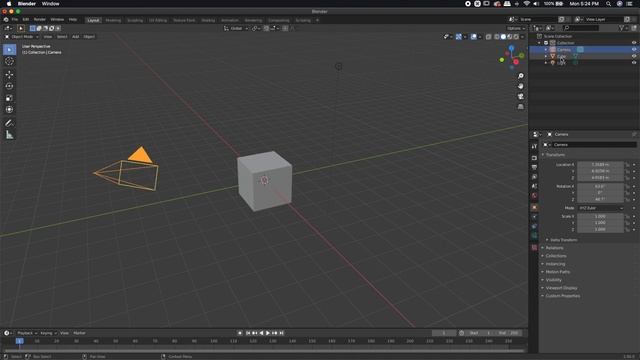Open the World properties tab
Screen dimensions: 640x360
coord(534,196)
